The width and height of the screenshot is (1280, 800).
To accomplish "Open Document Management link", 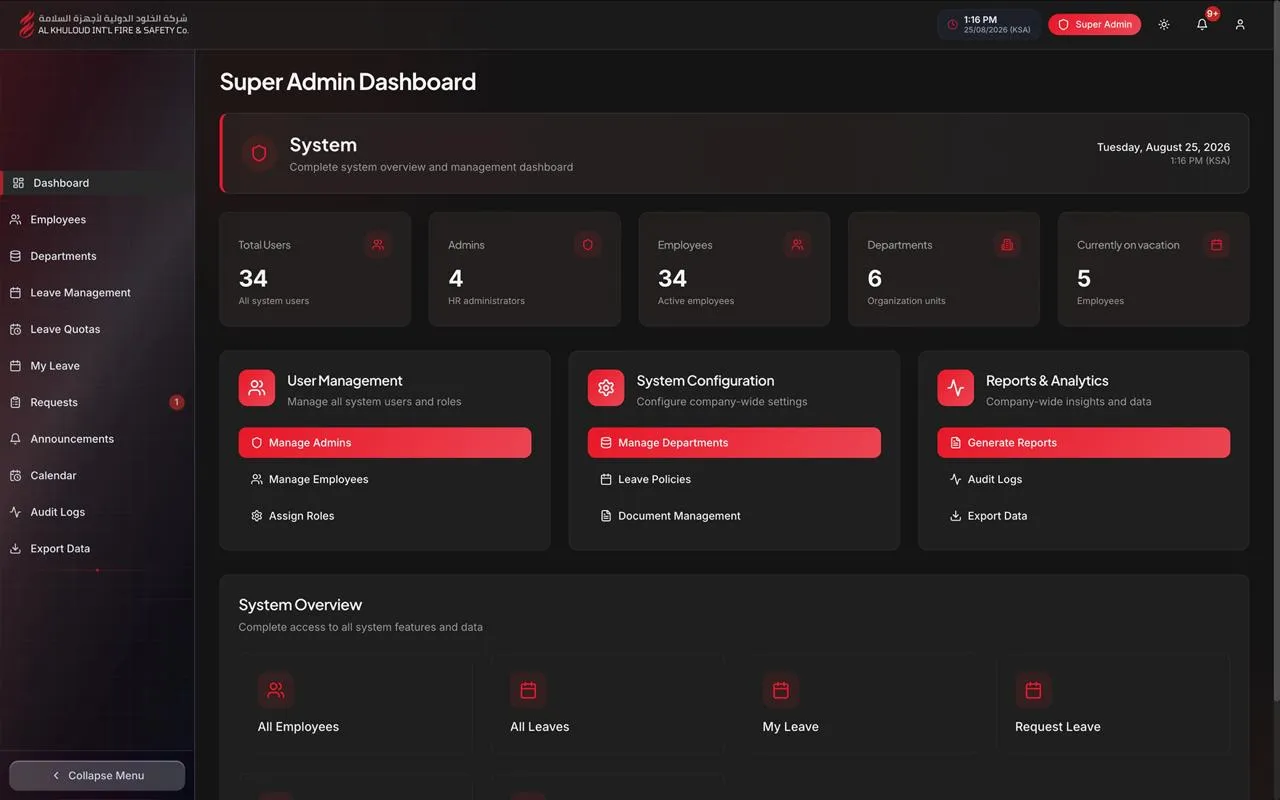I will coord(734,516).
